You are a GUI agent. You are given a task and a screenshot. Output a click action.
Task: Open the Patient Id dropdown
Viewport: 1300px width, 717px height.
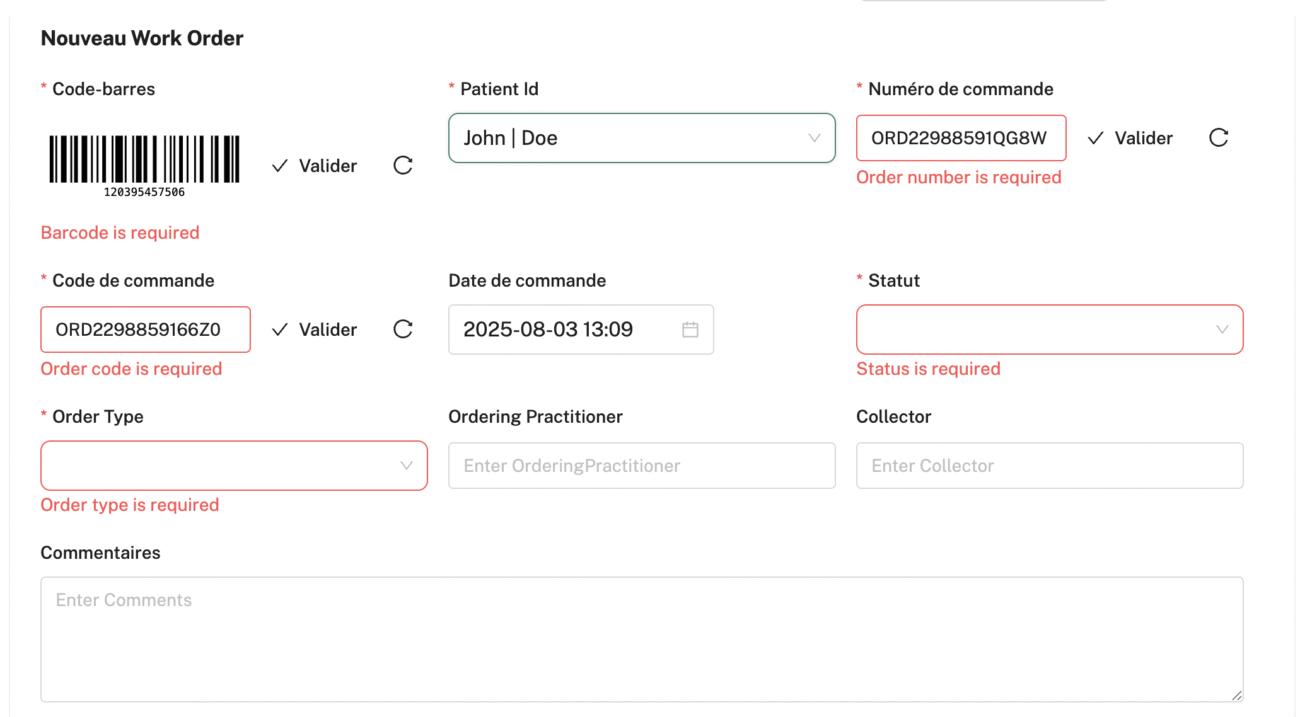point(642,138)
